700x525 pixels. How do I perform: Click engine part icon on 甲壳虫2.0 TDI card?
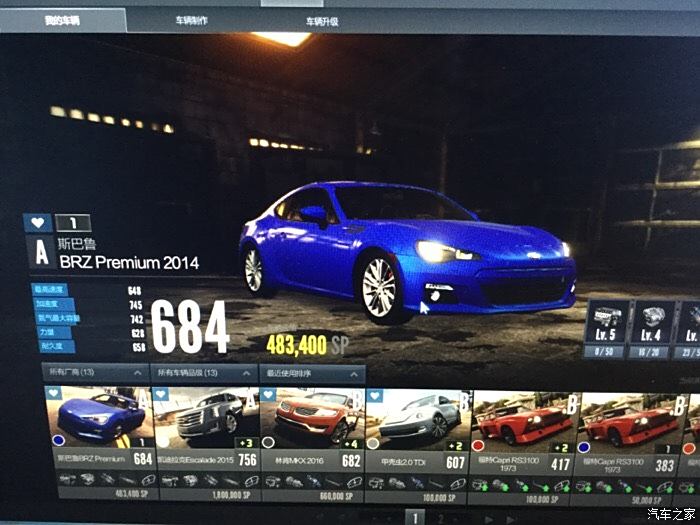coord(376,483)
